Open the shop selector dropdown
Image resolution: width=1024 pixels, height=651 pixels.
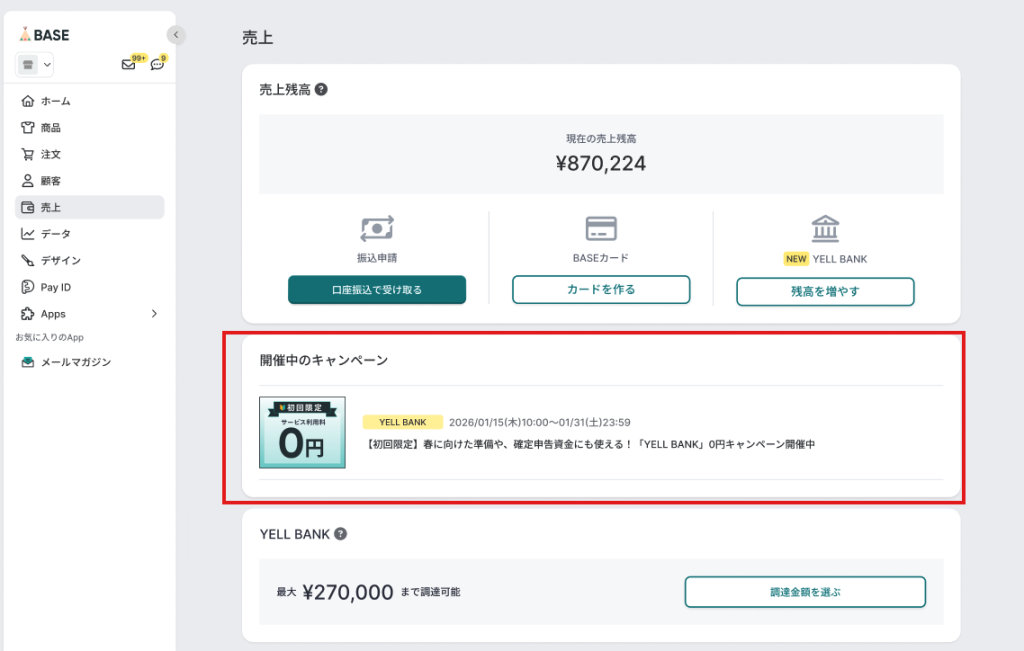(35, 65)
